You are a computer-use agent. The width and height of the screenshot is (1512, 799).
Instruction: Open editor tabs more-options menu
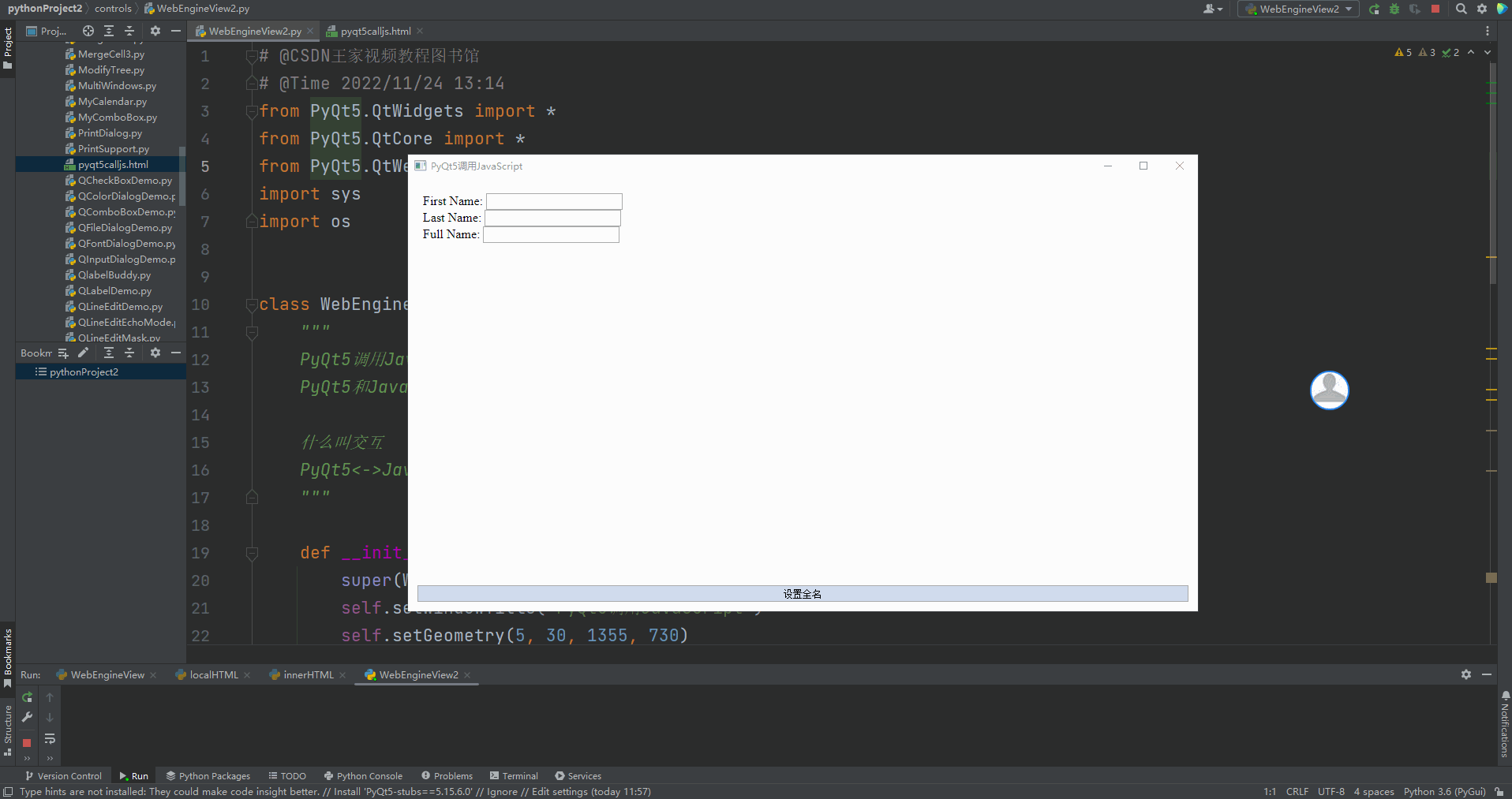click(x=1488, y=31)
